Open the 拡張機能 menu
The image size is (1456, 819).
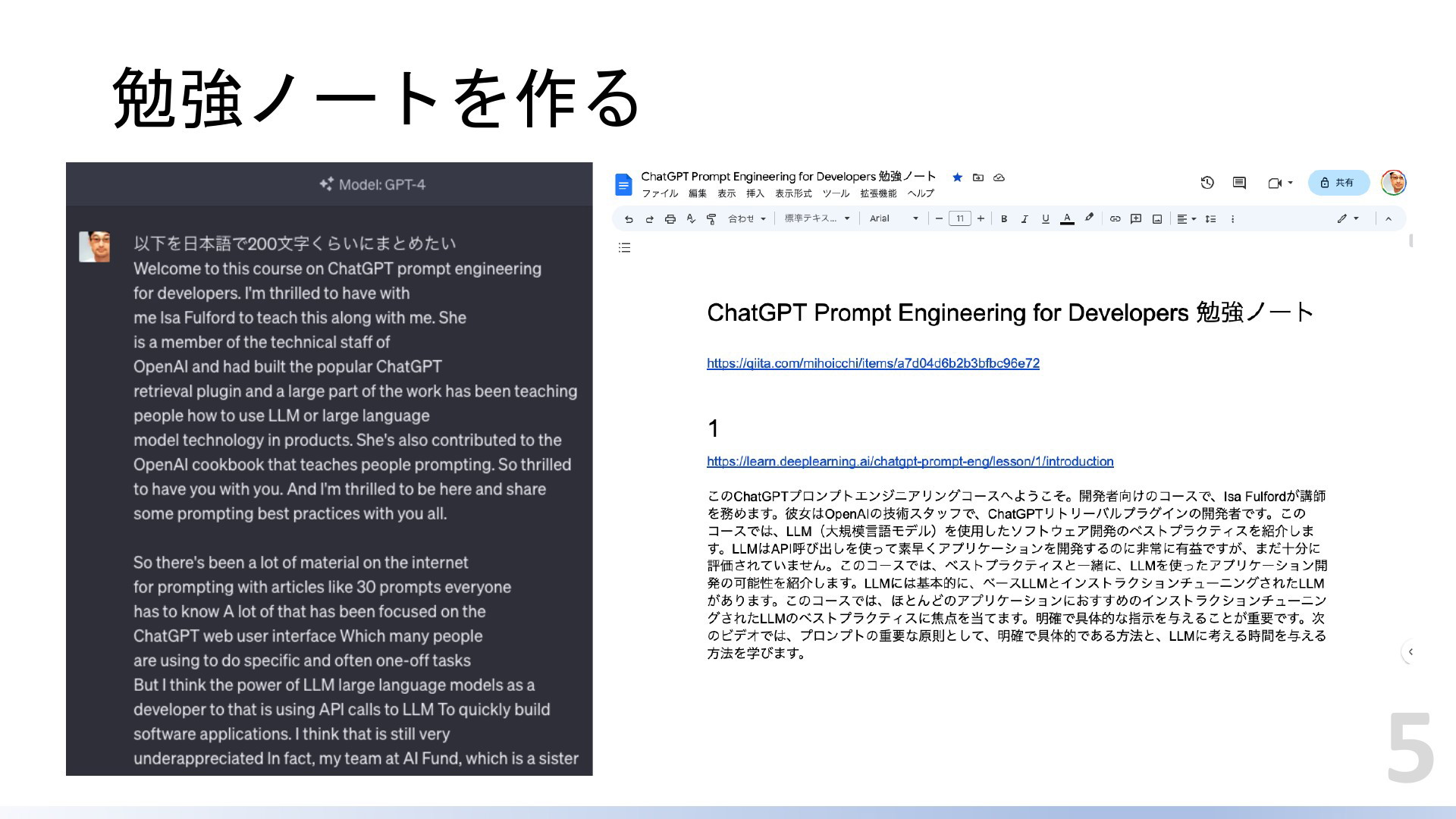(x=878, y=194)
